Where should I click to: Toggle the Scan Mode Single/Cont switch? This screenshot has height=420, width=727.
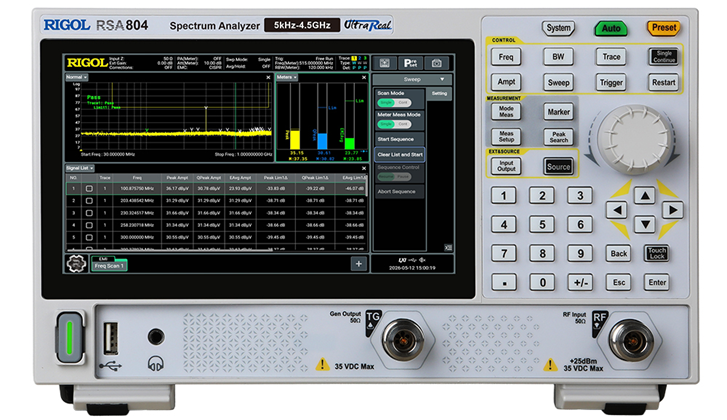point(394,102)
